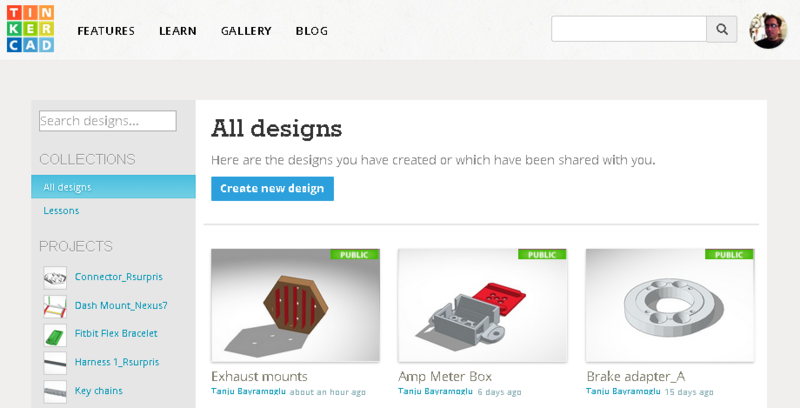800x408 pixels.
Task: Click Harness 1_Rsurpris project icon
Action: 55,361
